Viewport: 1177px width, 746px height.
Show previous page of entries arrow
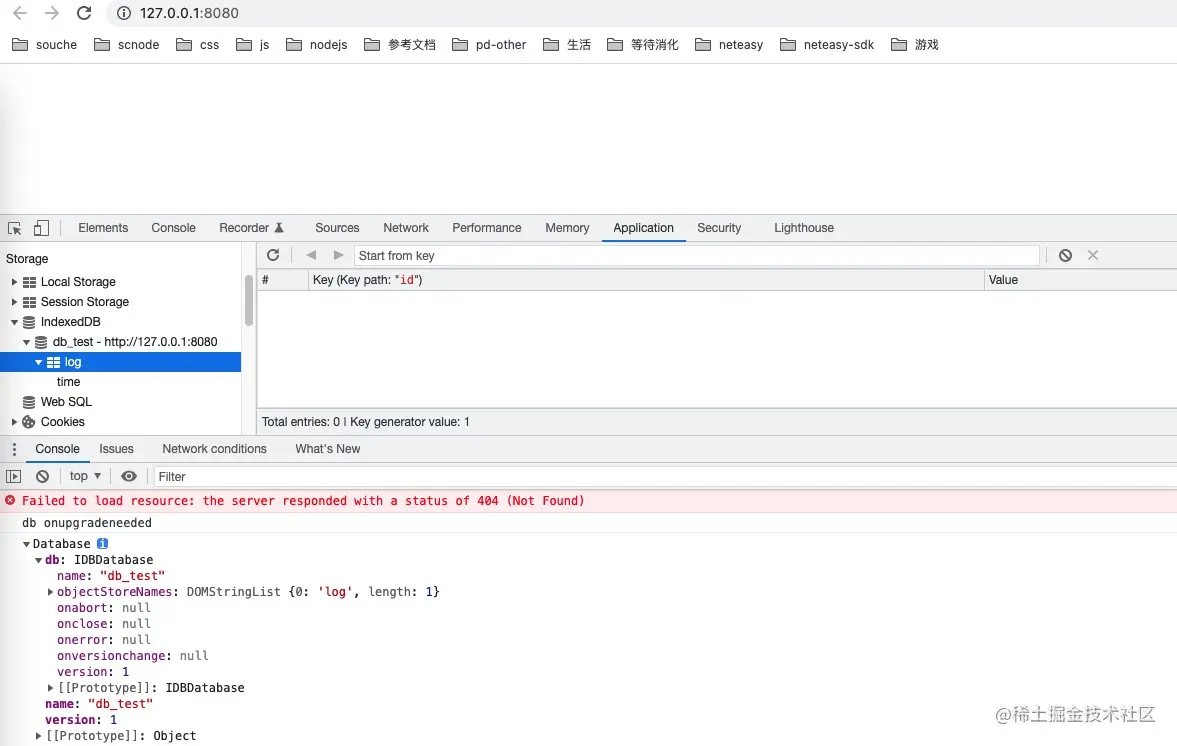pyautogui.click(x=312, y=255)
